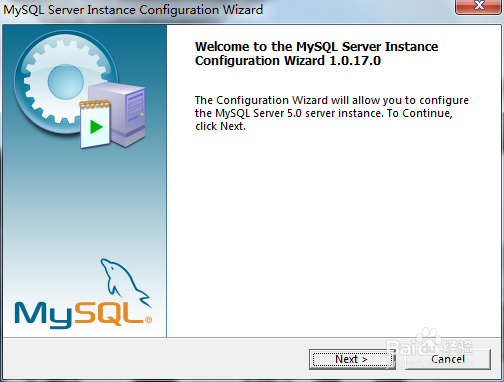504x382 pixels.
Task: Click the "The Configuration Wizard will allow you" paragraph
Action: click(332, 113)
